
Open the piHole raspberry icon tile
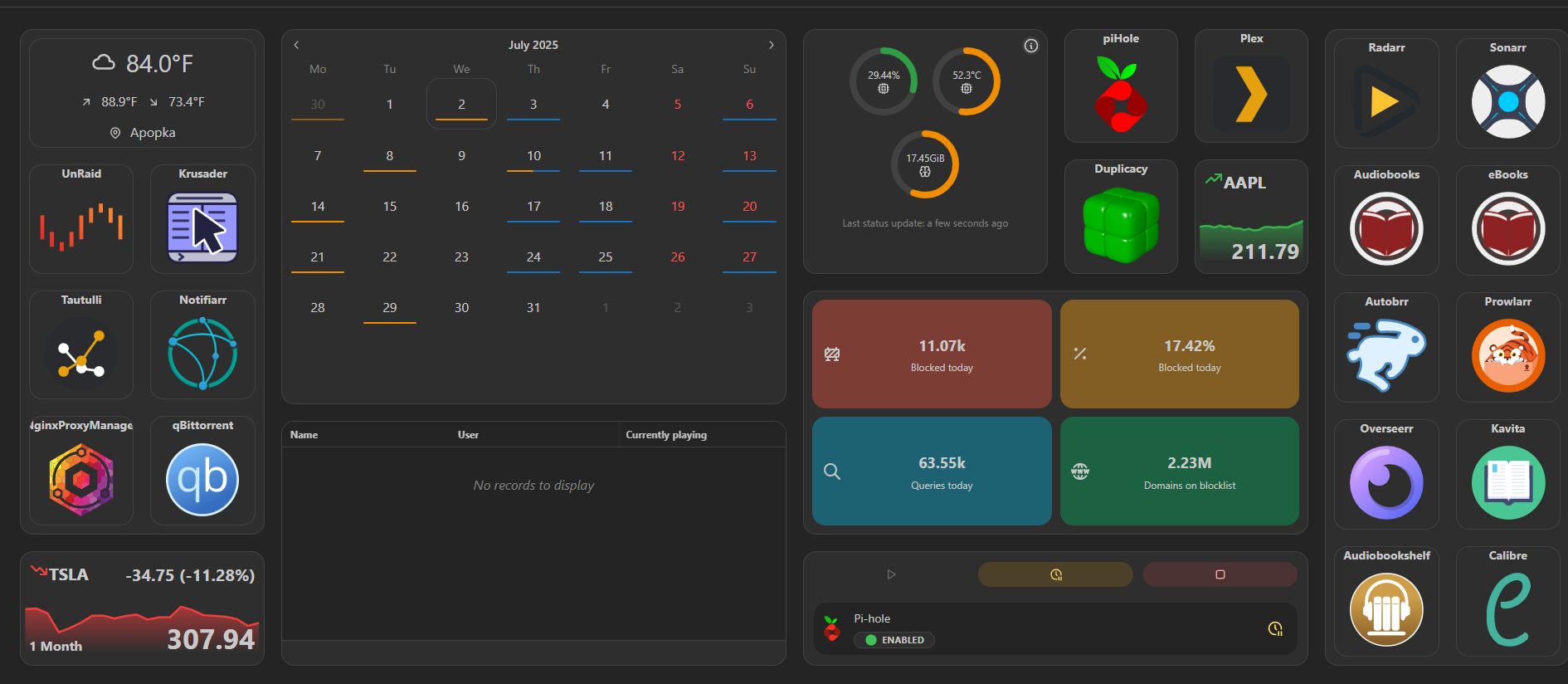1121,86
